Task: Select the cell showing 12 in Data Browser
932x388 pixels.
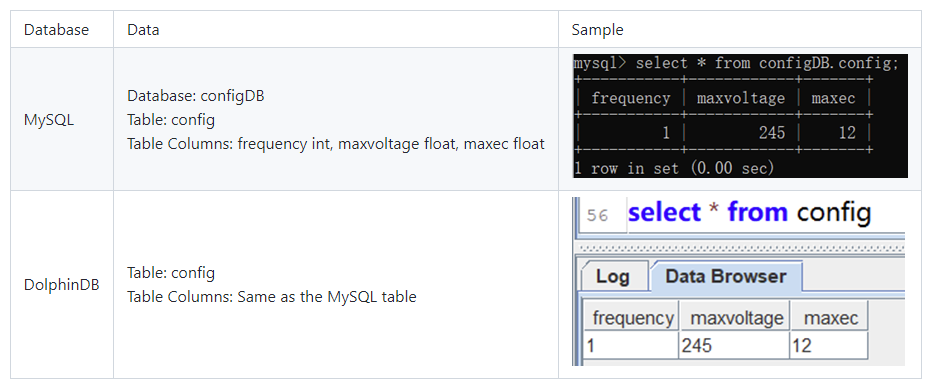Action: pos(829,345)
